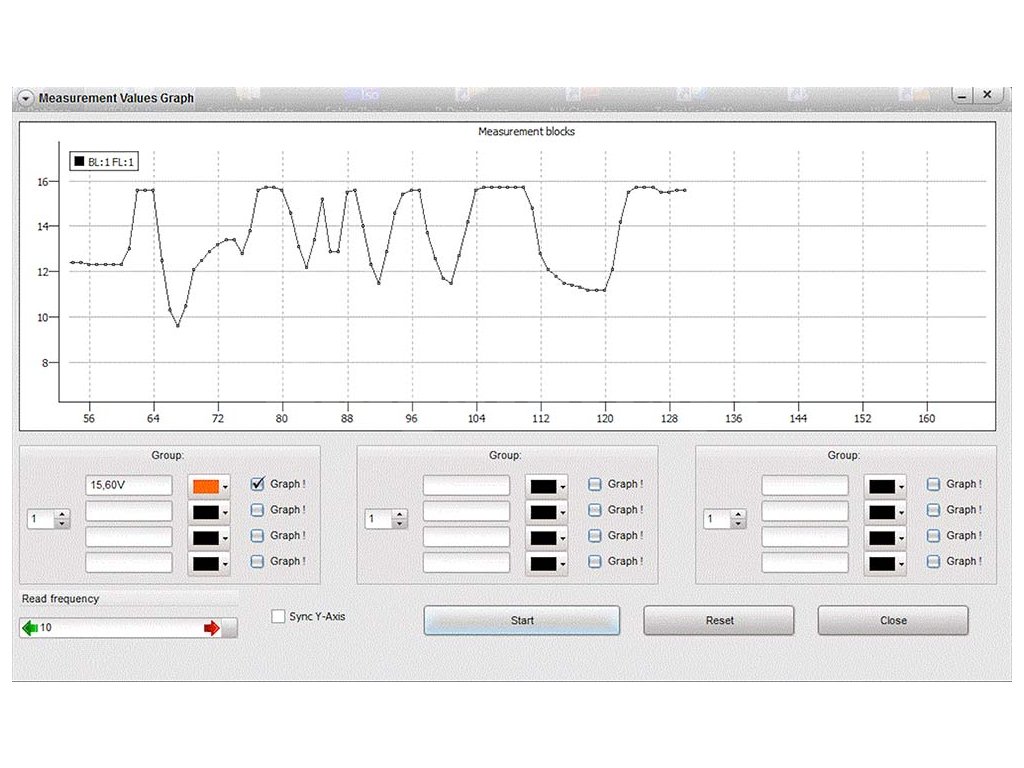
Task: Click the first value field in right group
Action: pyautogui.click(x=804, y=485)
